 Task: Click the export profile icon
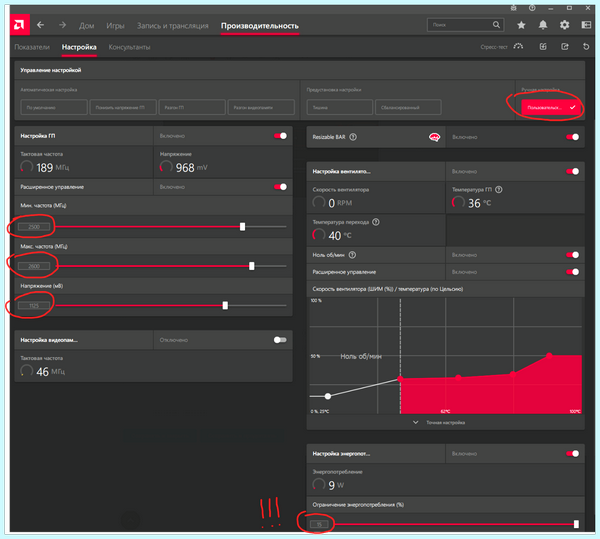[564, 47]
